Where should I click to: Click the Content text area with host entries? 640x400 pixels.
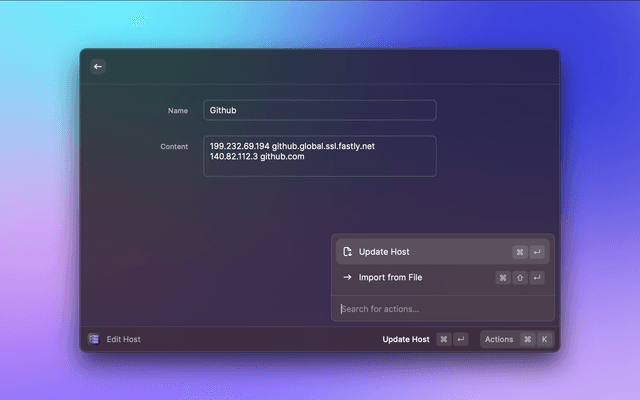(x=319, y=156)
